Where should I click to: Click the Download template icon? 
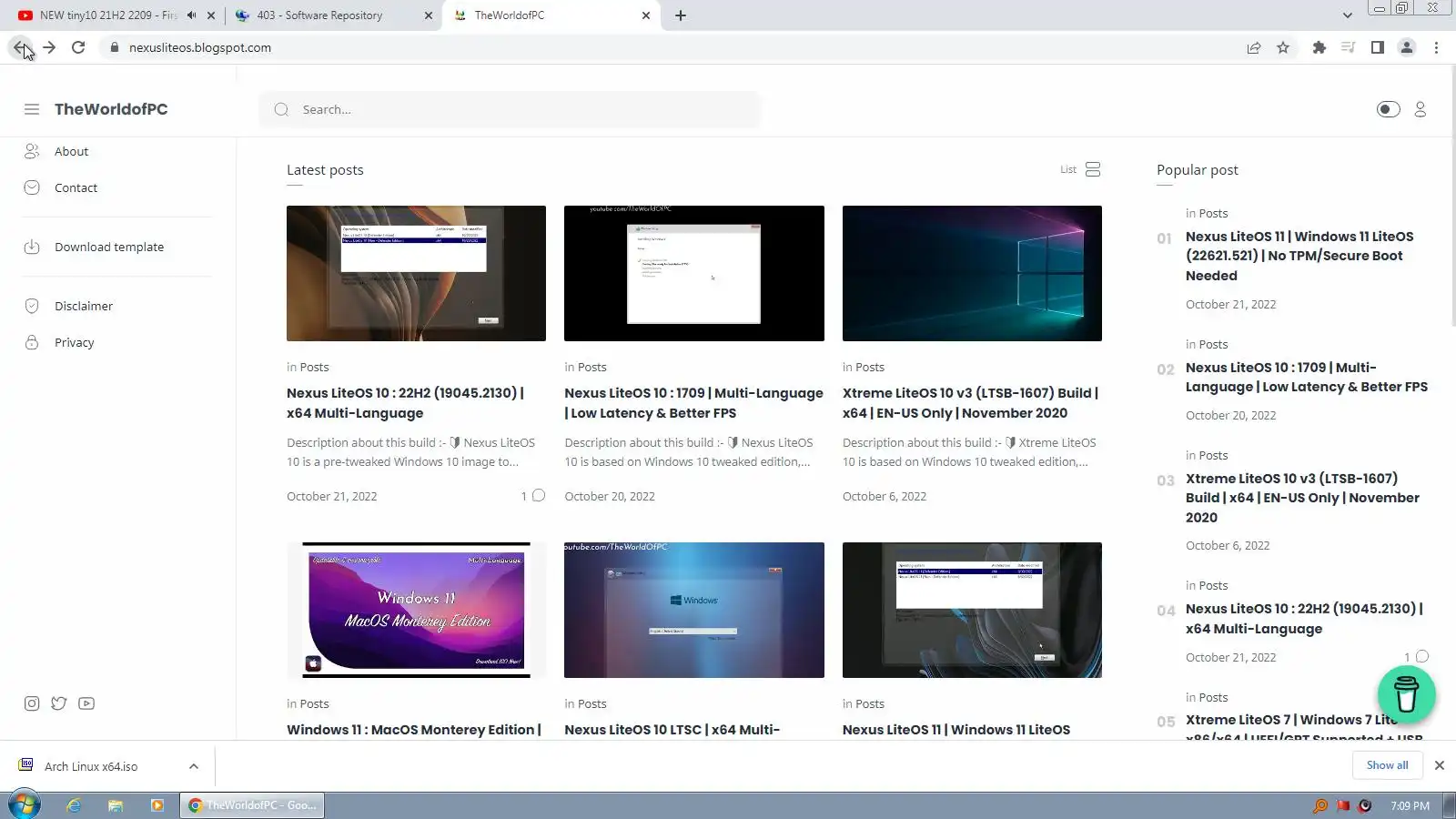pos(32,247)
